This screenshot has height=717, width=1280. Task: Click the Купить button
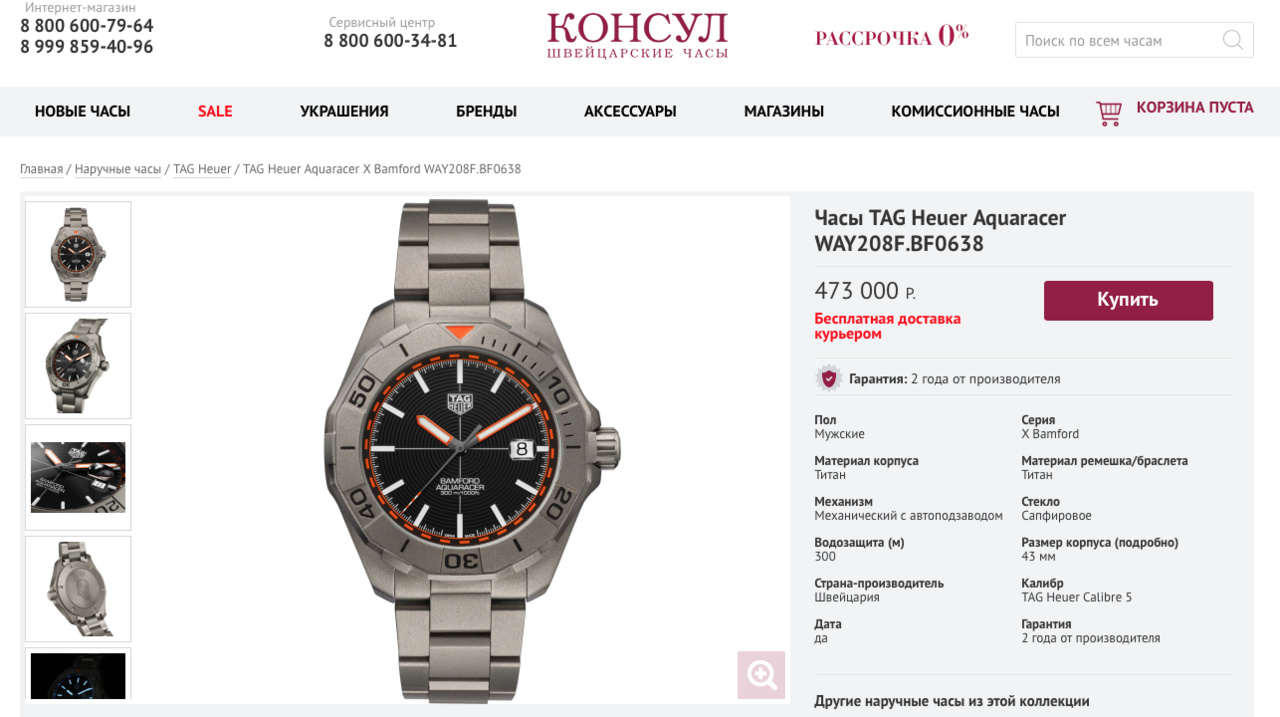click(1128, 300)
